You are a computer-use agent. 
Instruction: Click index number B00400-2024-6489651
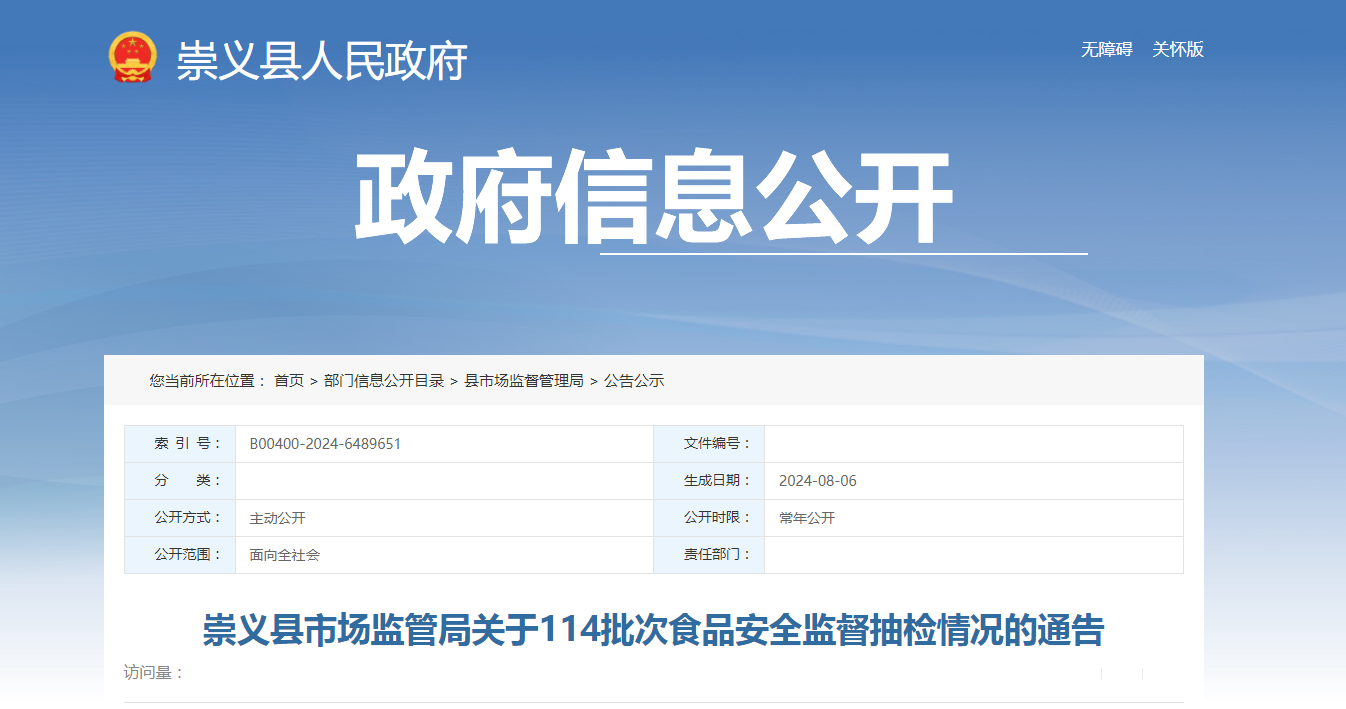coord(325,444)
